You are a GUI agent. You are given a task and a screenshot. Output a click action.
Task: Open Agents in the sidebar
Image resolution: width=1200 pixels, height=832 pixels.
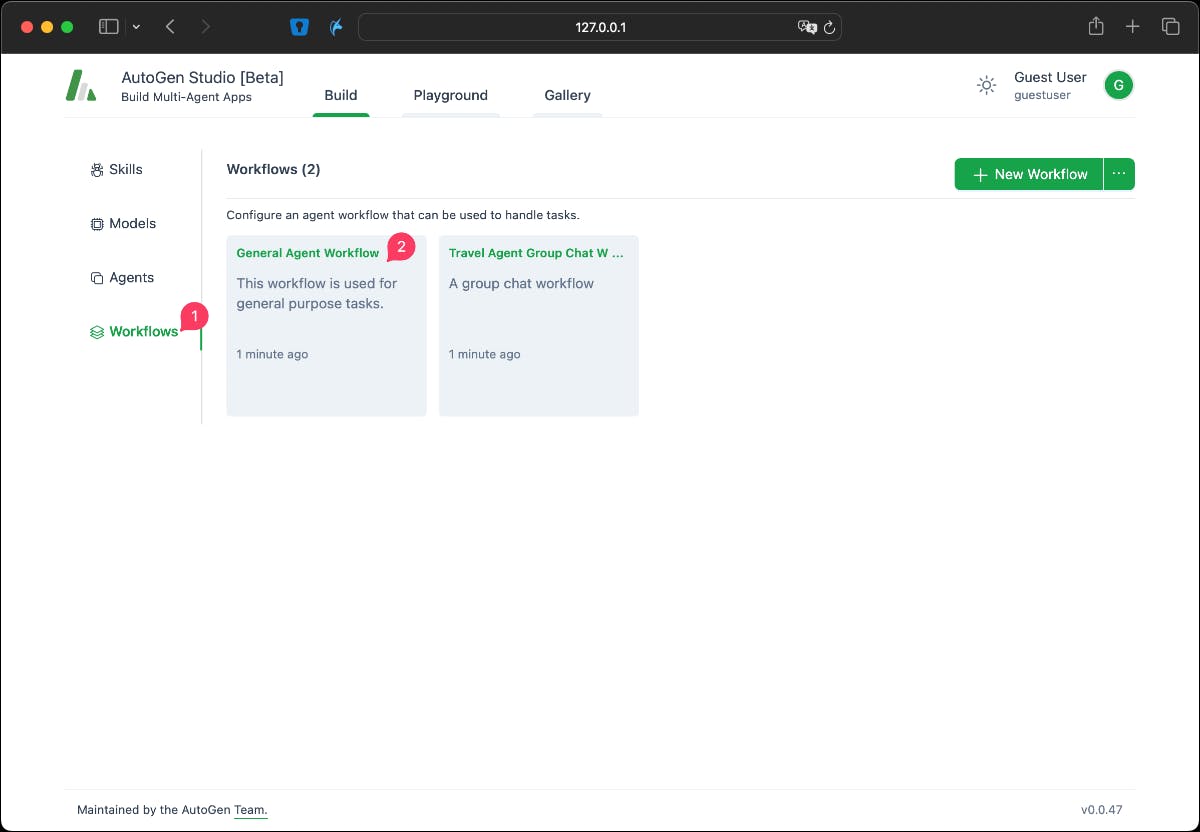coord(123,278)
